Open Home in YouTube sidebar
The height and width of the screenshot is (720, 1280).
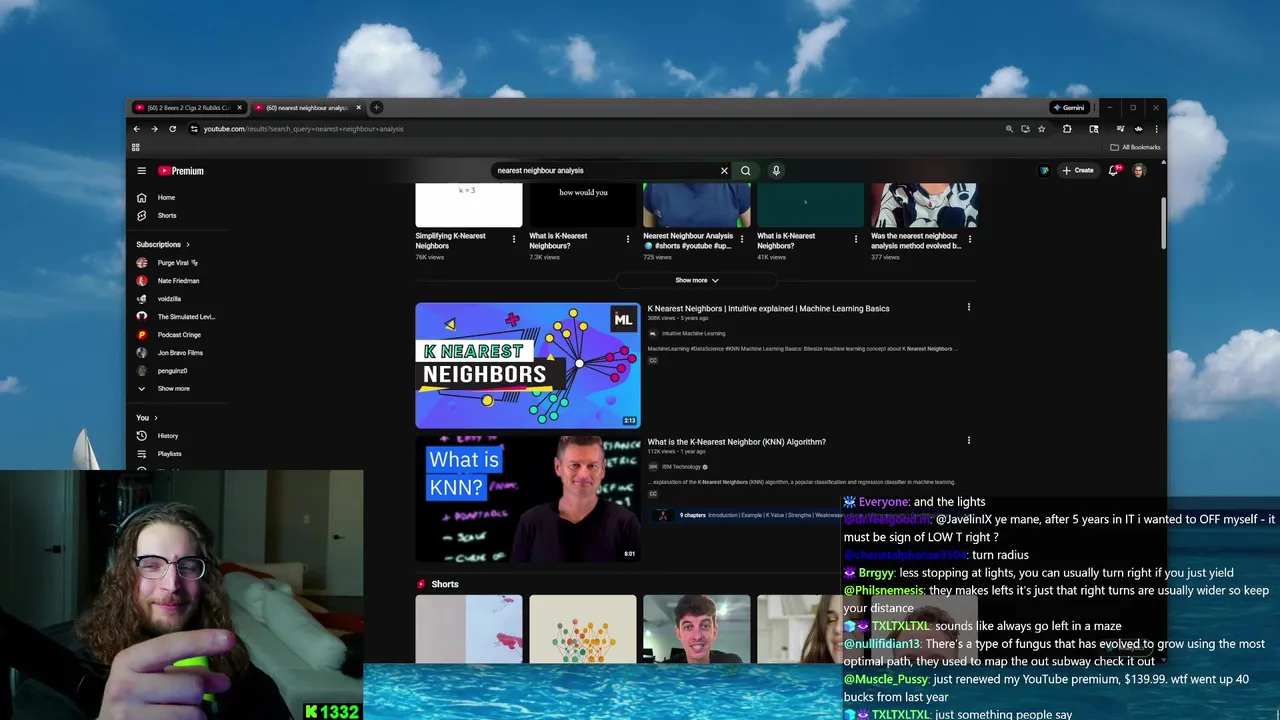pyautogui.click(x=166, y=198)
